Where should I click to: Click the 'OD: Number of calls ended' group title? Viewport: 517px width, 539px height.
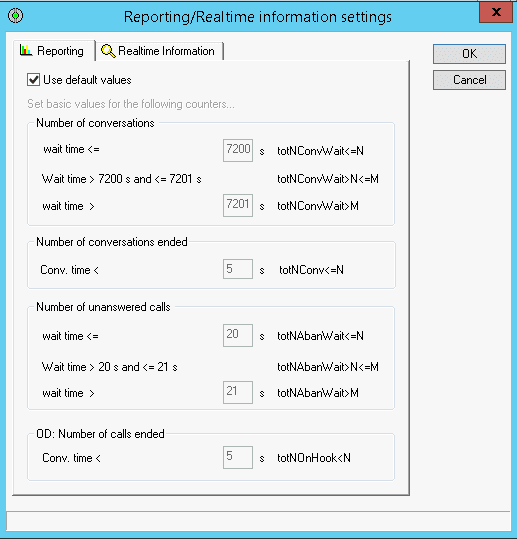click(x=100, y=434)
